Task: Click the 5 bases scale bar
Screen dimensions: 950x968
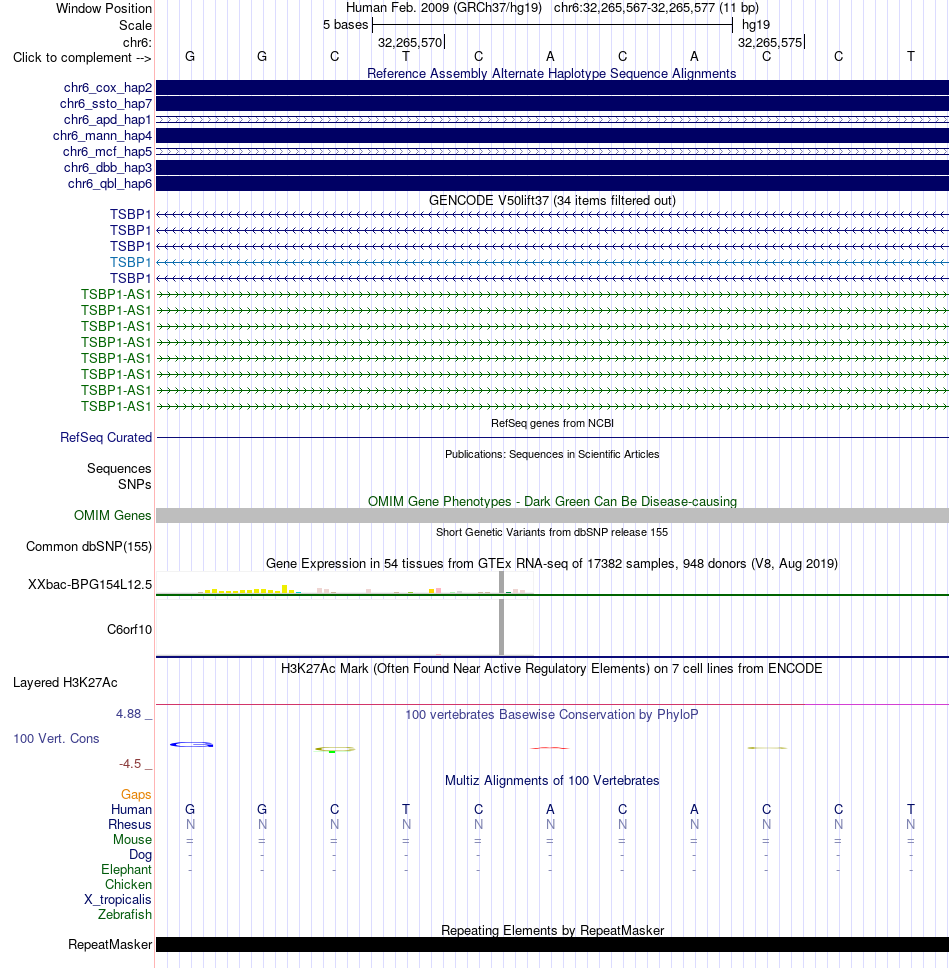Action: pos(552,25)
